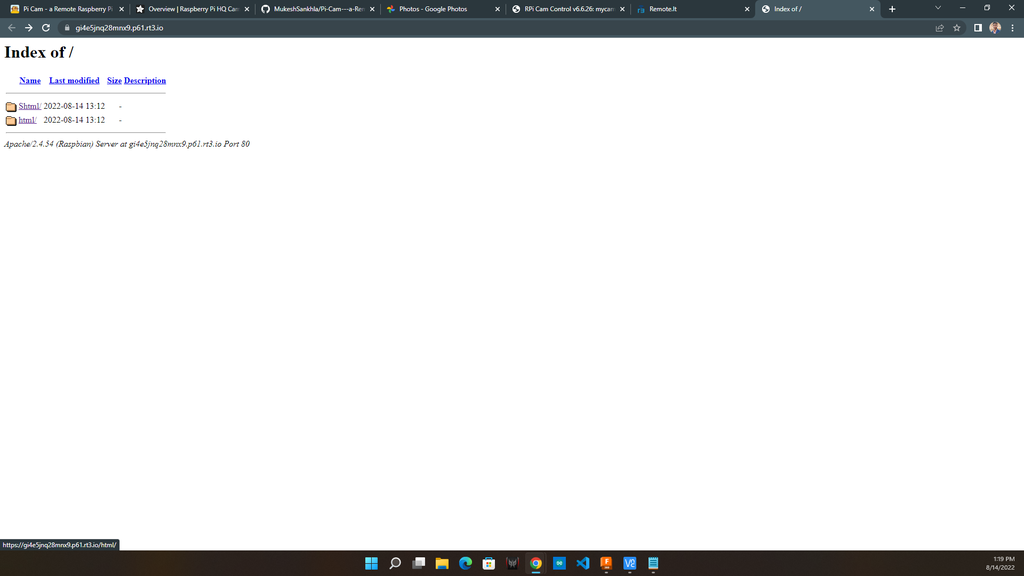The height and width of the screenshot is (576, 1024).
Task: Switch to Remote.It tab
Action: click(x=691, y=9)
